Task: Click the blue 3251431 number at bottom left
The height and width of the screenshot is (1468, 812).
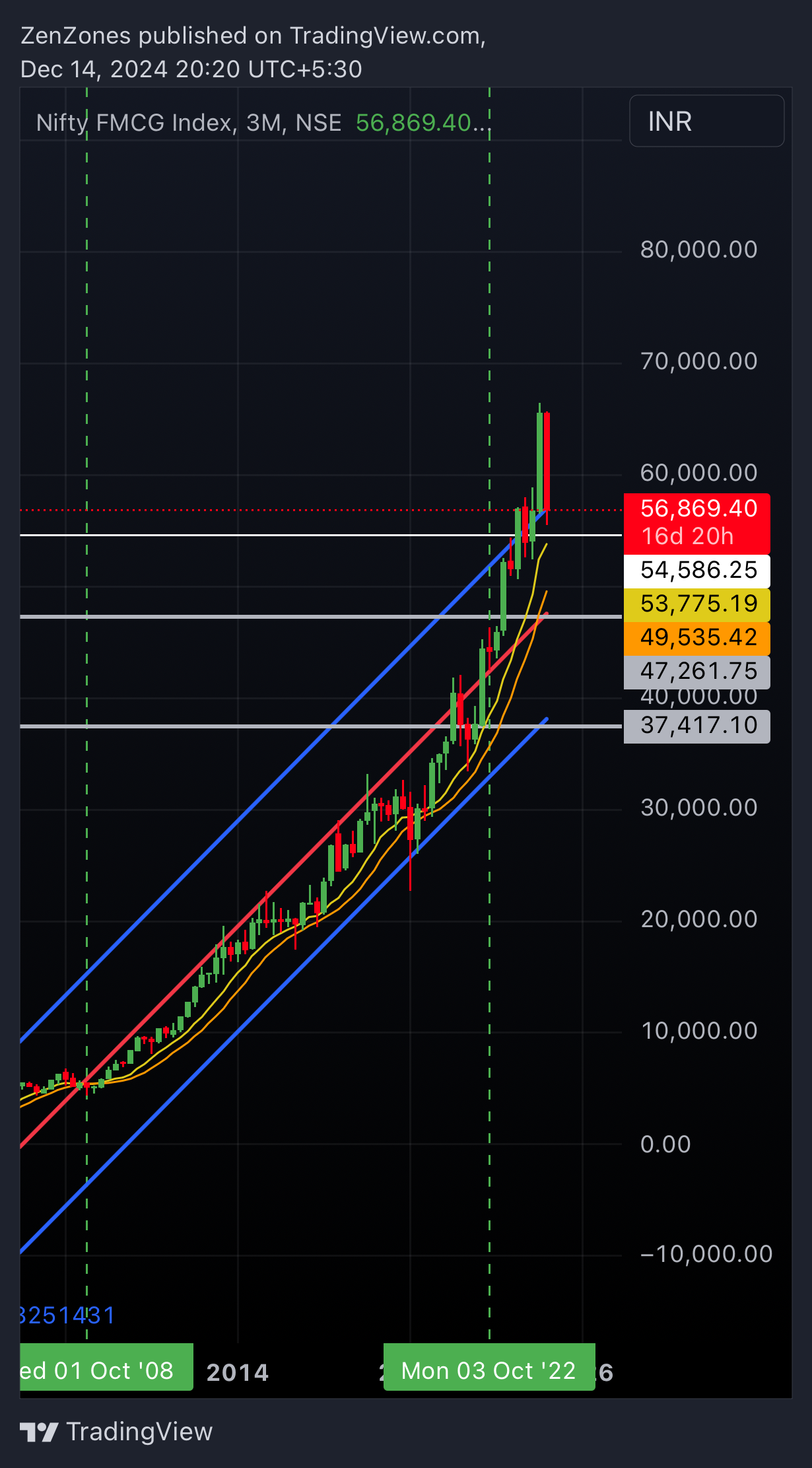Action: coord(68,1315)
